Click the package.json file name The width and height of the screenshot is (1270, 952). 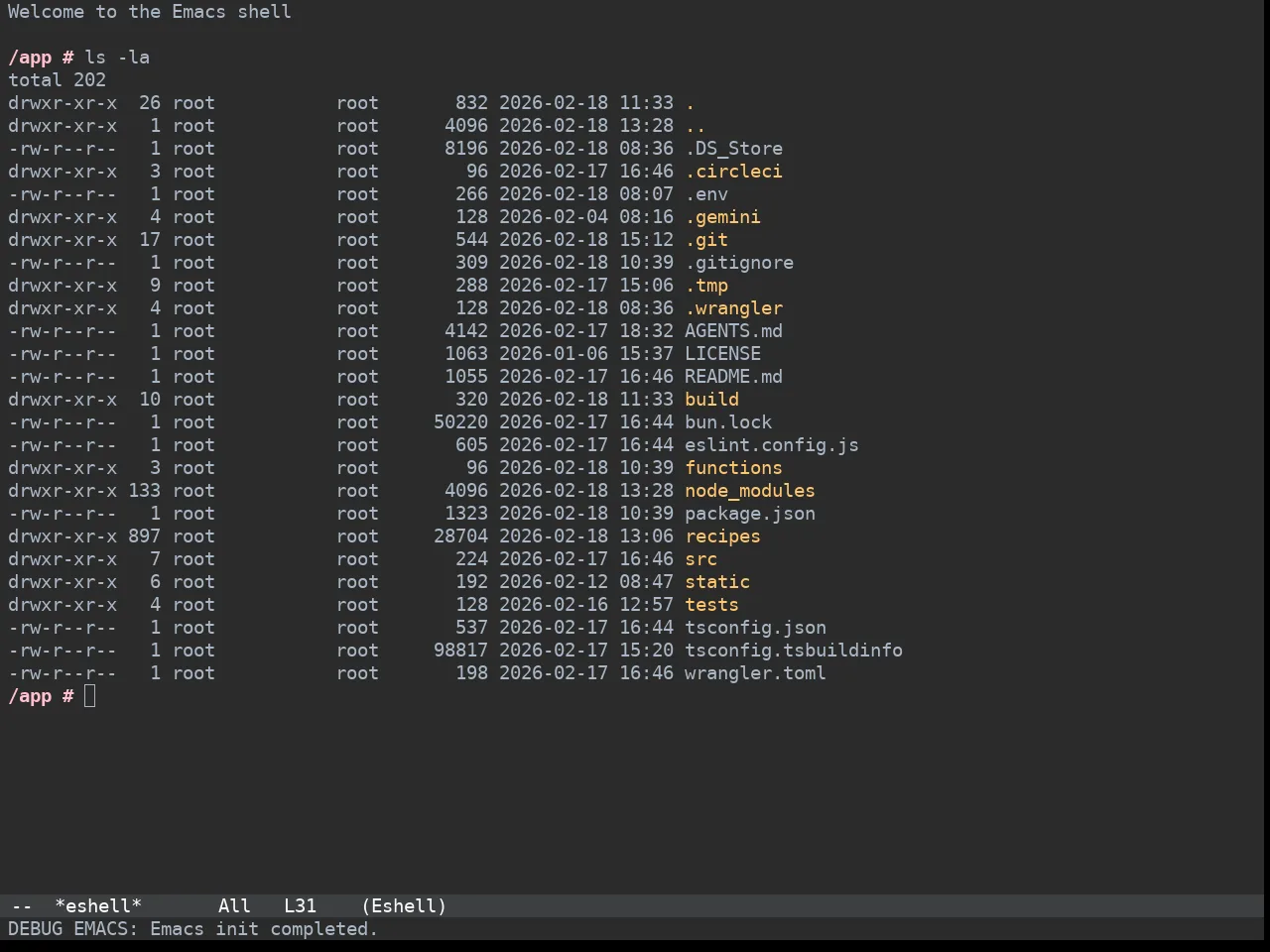(750, 514)
